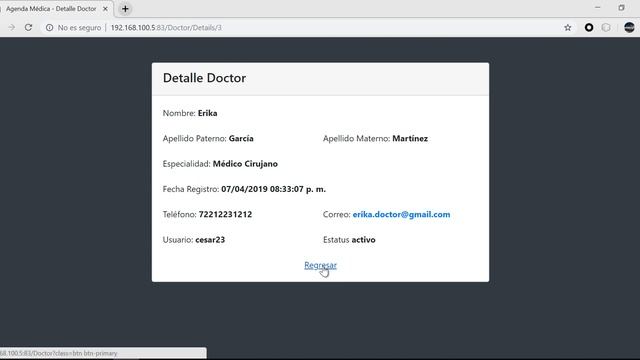Viewport: 640px width, 360px height.
Task: Reload the page with the refresh icon
Action: click(28, 27)
